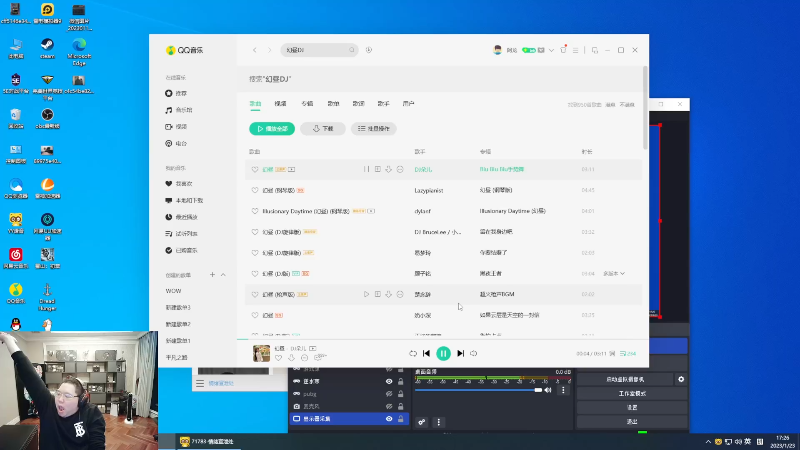The height and width of the screenshot is (450, 800).
Task: Open 视频 in the QQ Music sidebar
Action: coord(177,127)
